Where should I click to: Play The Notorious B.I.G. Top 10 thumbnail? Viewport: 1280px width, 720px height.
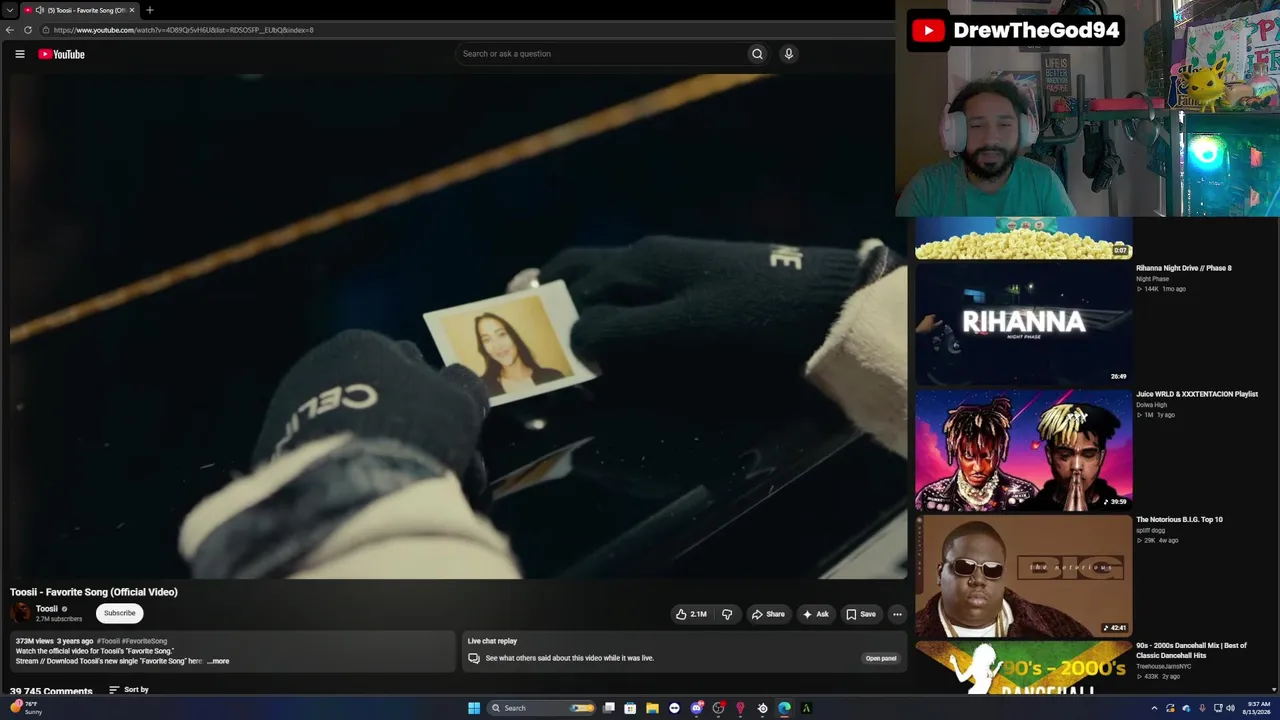[x=1024, y=576]
